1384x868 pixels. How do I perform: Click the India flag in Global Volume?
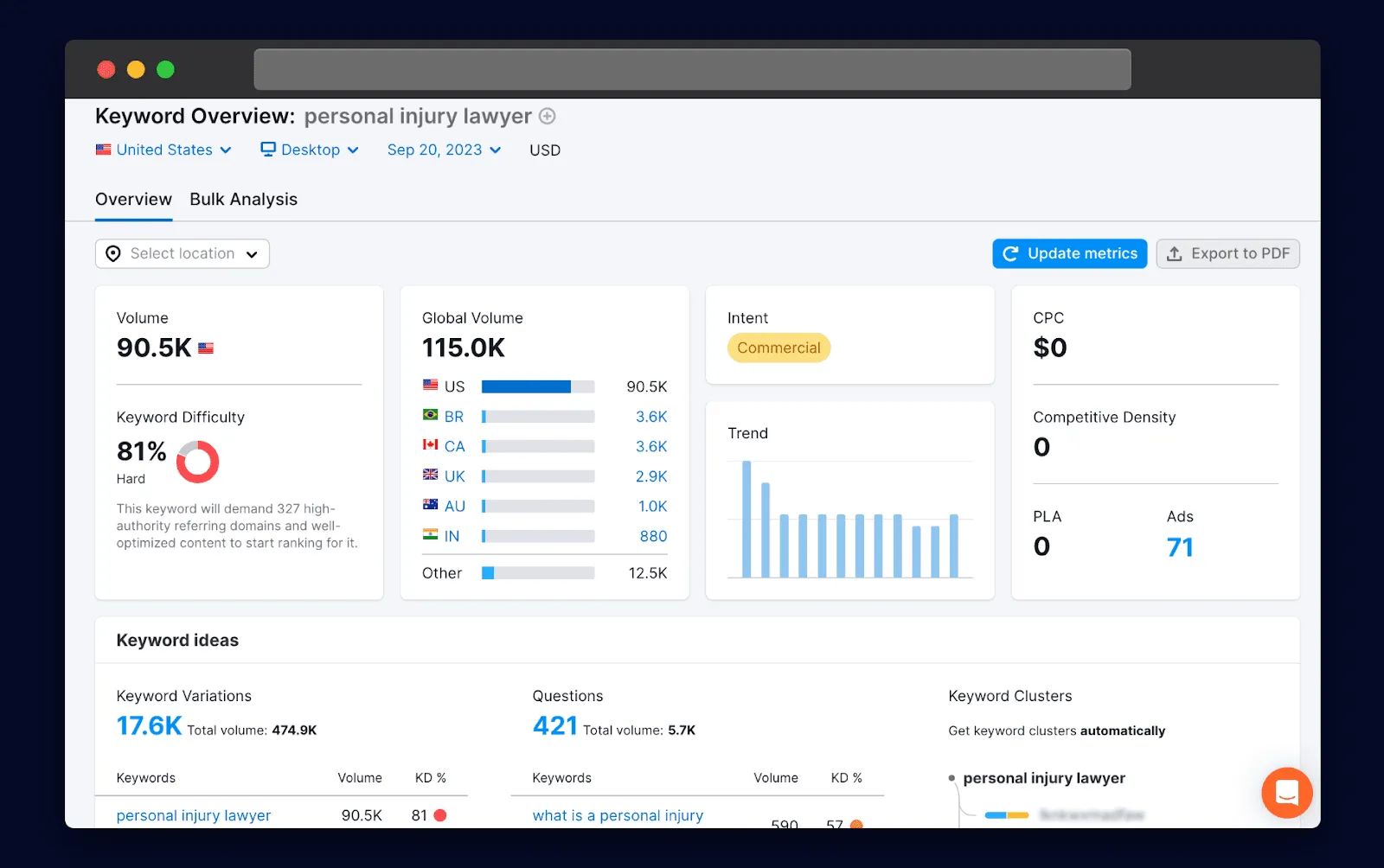pos(430,535)
